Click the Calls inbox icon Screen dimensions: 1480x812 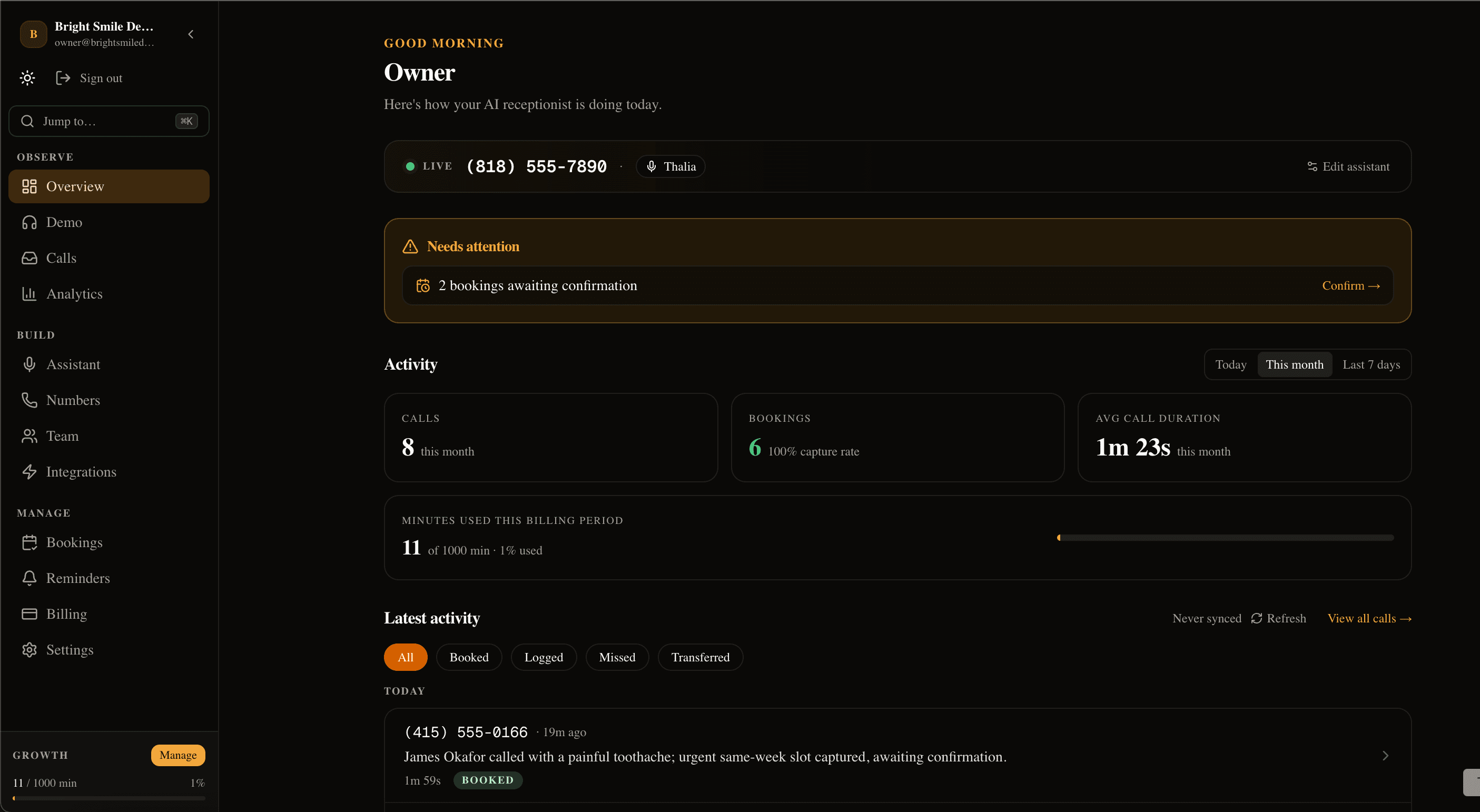(x=29, y=258)
